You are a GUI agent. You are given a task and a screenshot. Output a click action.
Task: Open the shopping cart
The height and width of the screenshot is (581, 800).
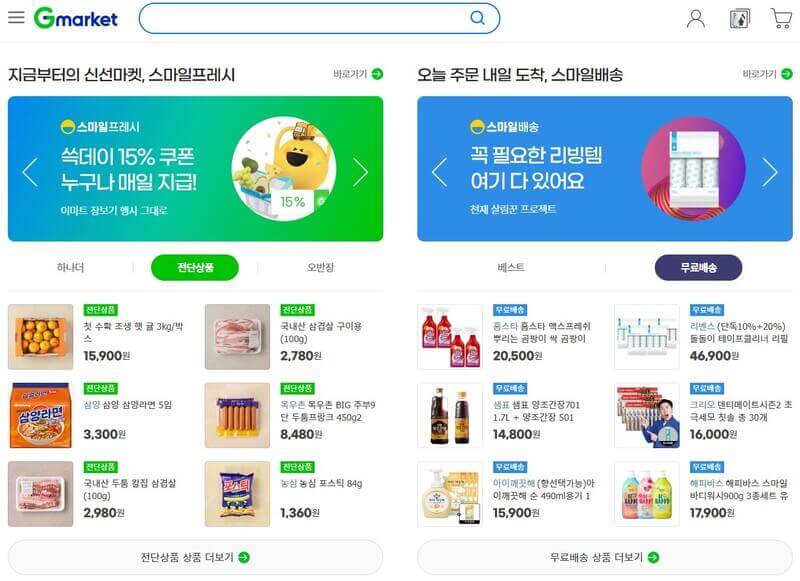point(781,18)
